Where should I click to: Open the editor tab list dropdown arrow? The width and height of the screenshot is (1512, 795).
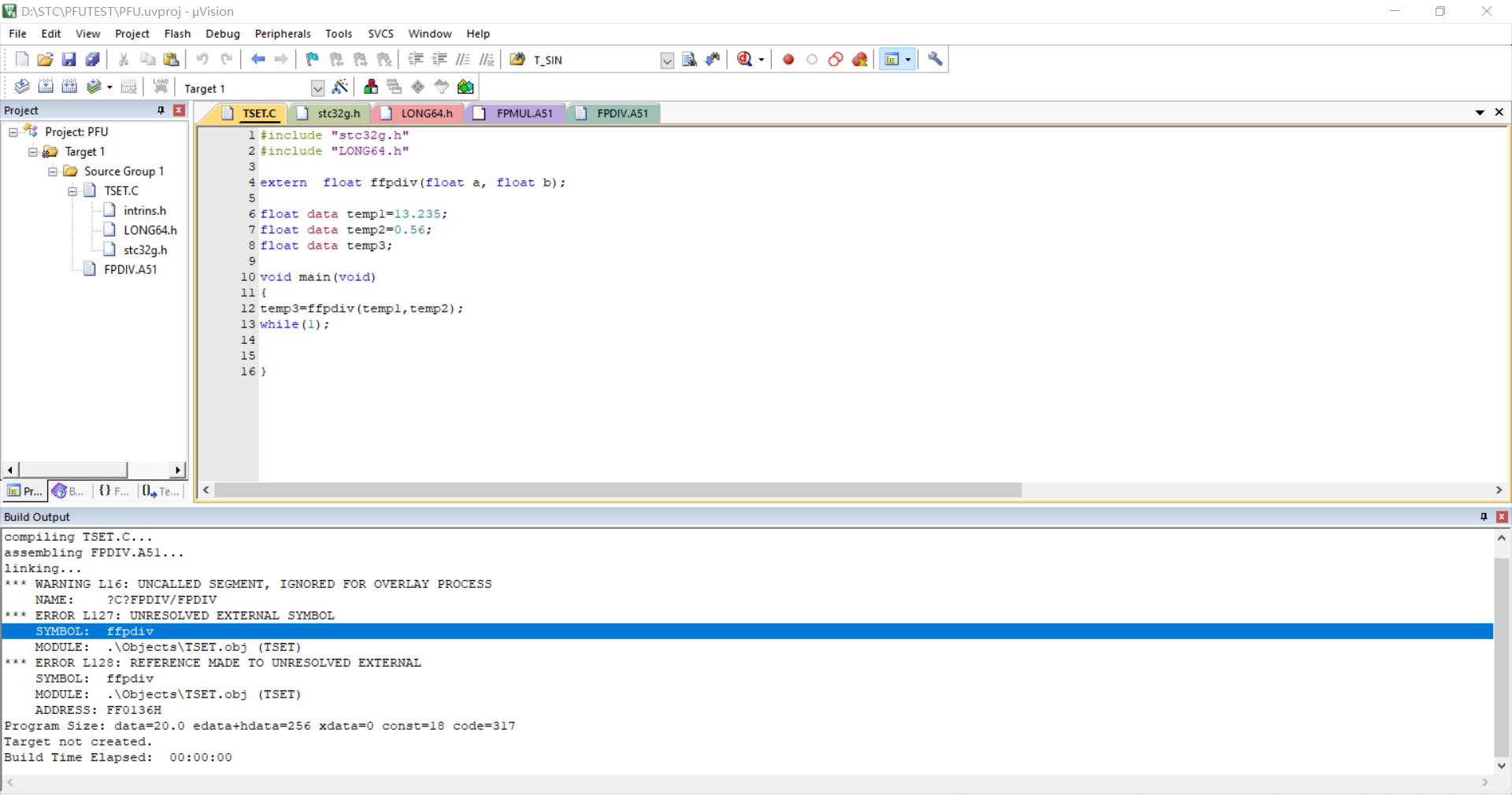click(x=1480, y=113)
